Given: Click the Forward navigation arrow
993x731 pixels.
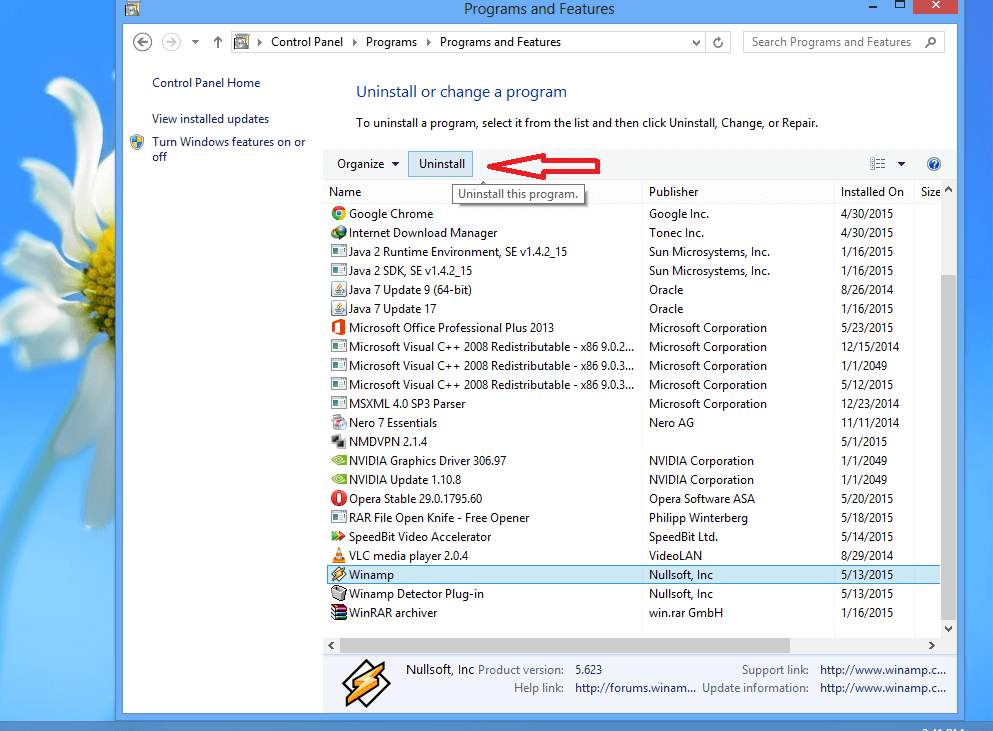Looking at the screenshot, I should click(x=171, y=42).
